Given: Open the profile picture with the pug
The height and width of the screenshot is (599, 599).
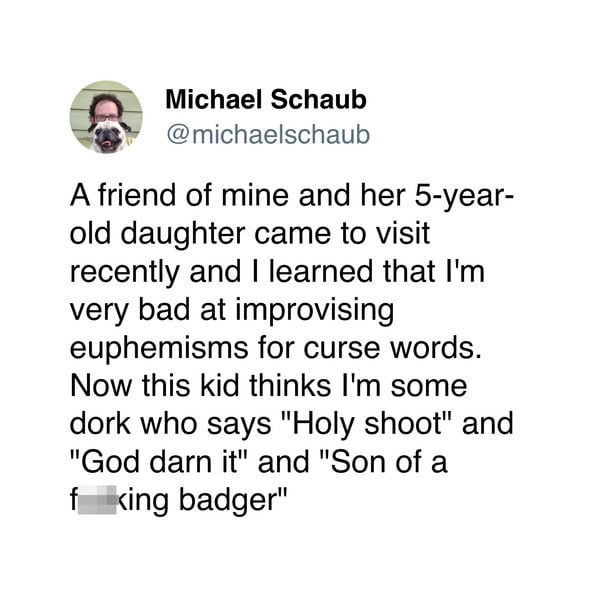Looking at the screenshot, I should (x=106, y=117).
